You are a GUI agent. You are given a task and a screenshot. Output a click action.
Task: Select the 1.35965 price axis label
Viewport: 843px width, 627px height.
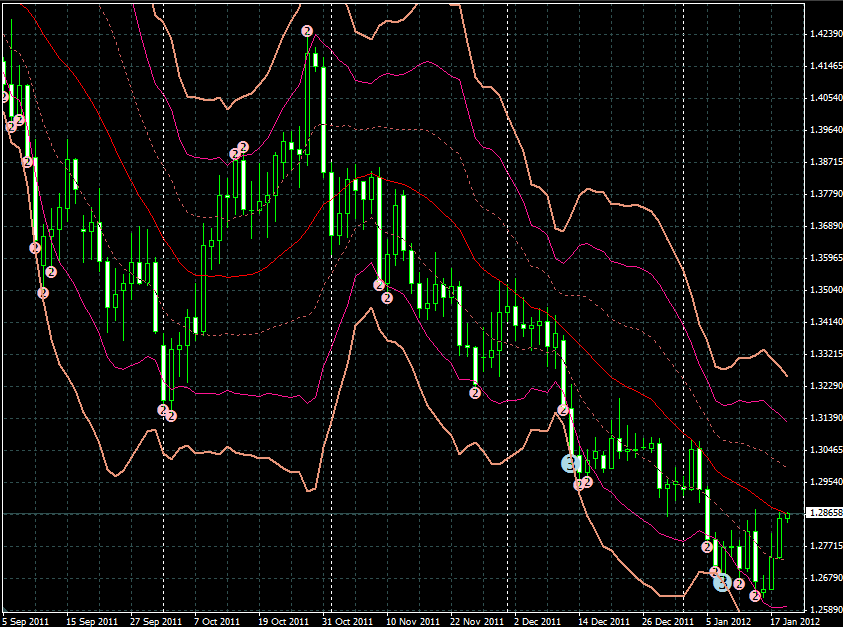tap(823, 258)
